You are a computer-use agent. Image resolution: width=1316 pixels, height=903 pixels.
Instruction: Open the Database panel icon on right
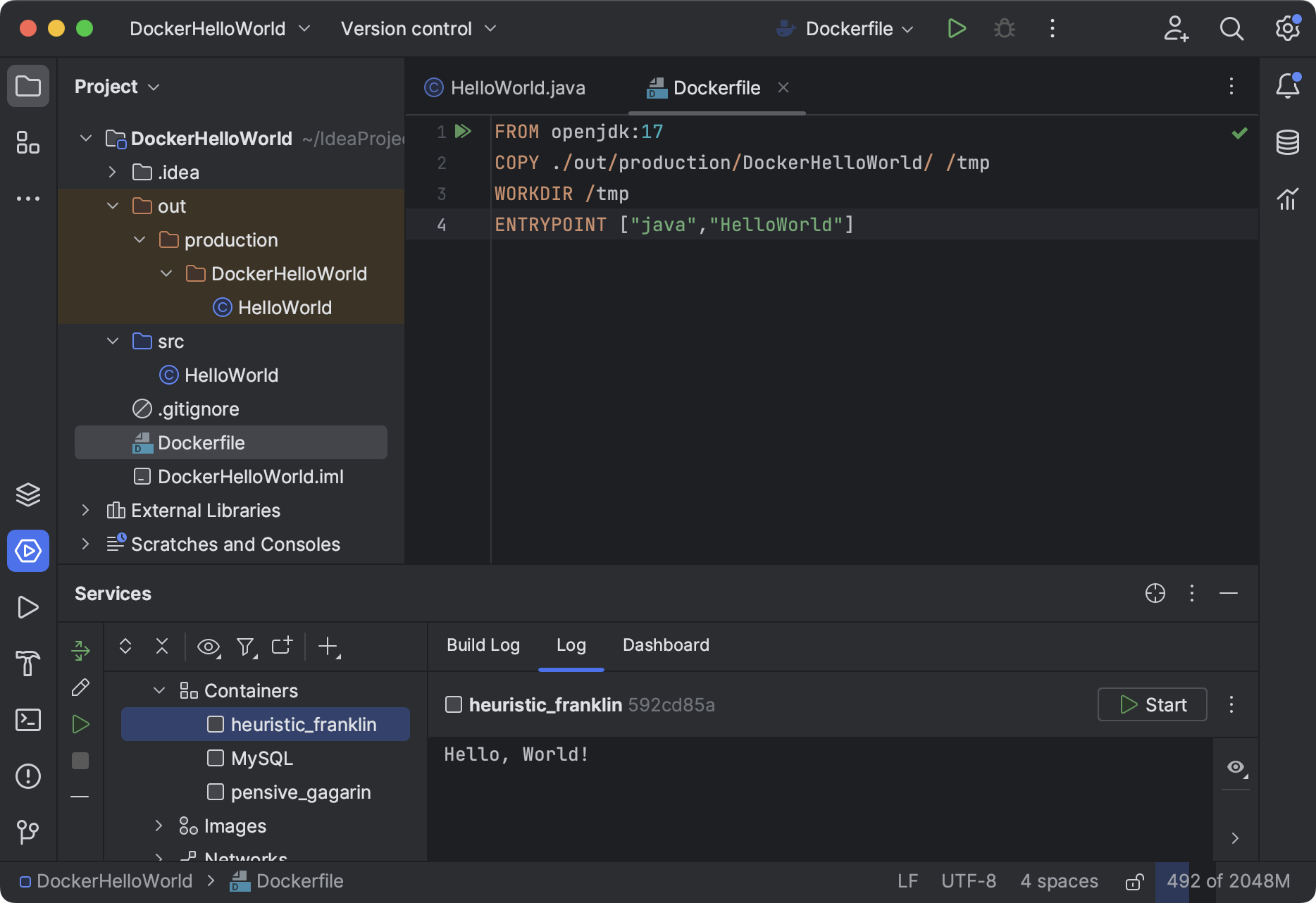point(1288,142)
